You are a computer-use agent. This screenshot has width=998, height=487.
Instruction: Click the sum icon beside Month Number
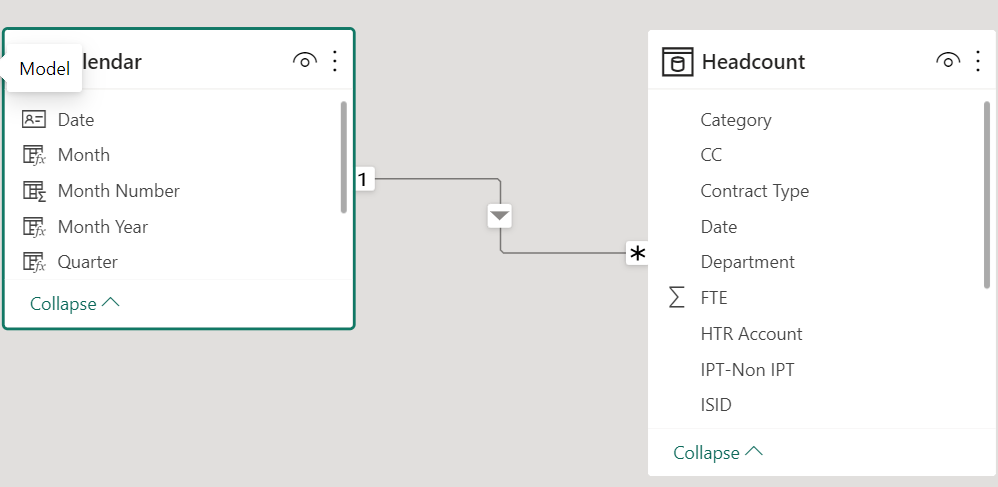click(x=34, y=191)
